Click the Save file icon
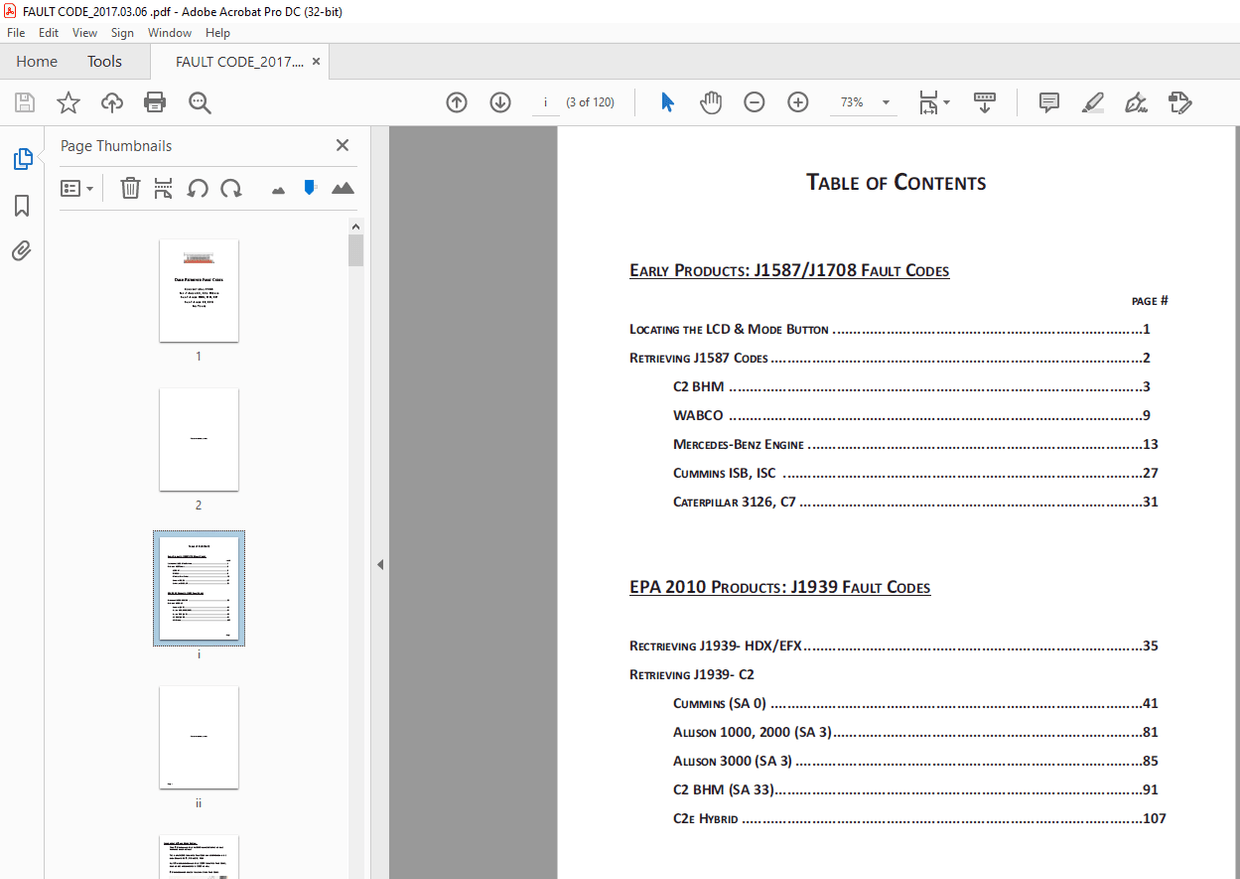This screenshot has width=1240, height=879. pos(24,102)
